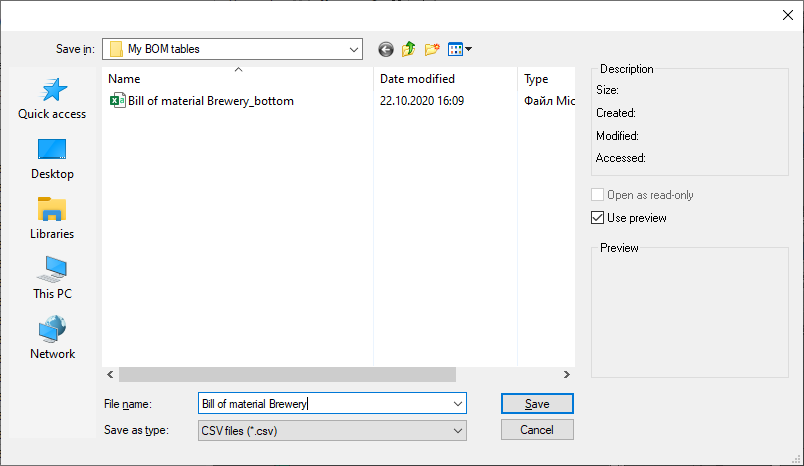
Task: Expand the Save in folder dropdown
Action: coord(353,49)
